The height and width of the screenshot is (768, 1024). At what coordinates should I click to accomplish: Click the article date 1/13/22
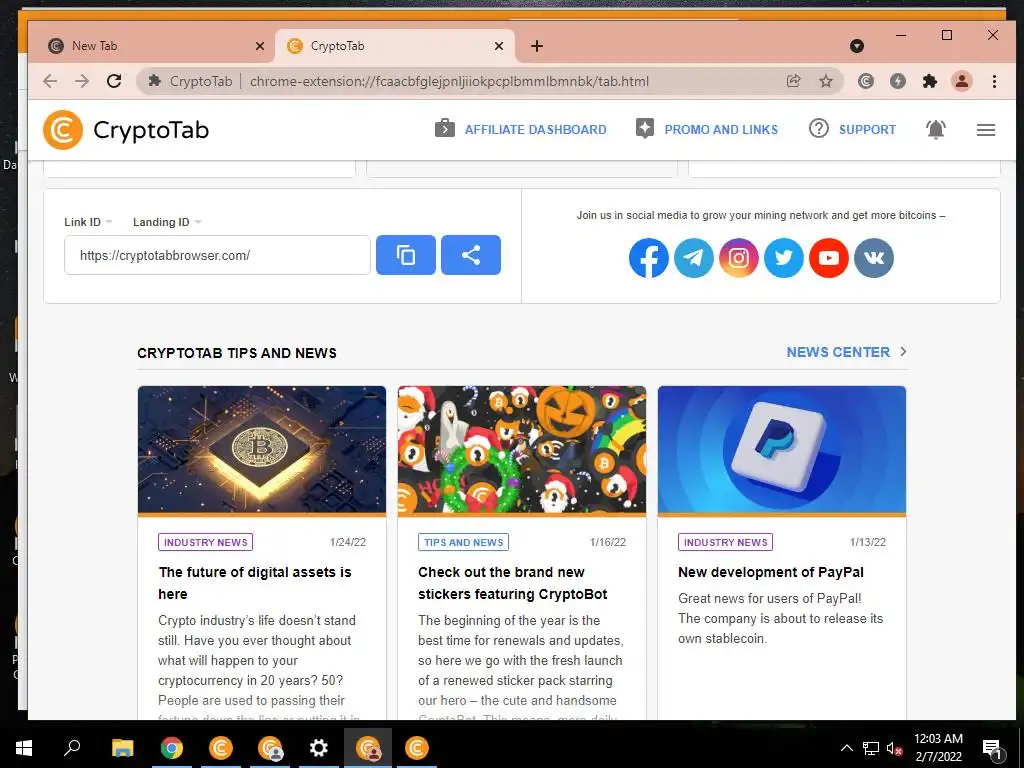(x=868, y=542)
